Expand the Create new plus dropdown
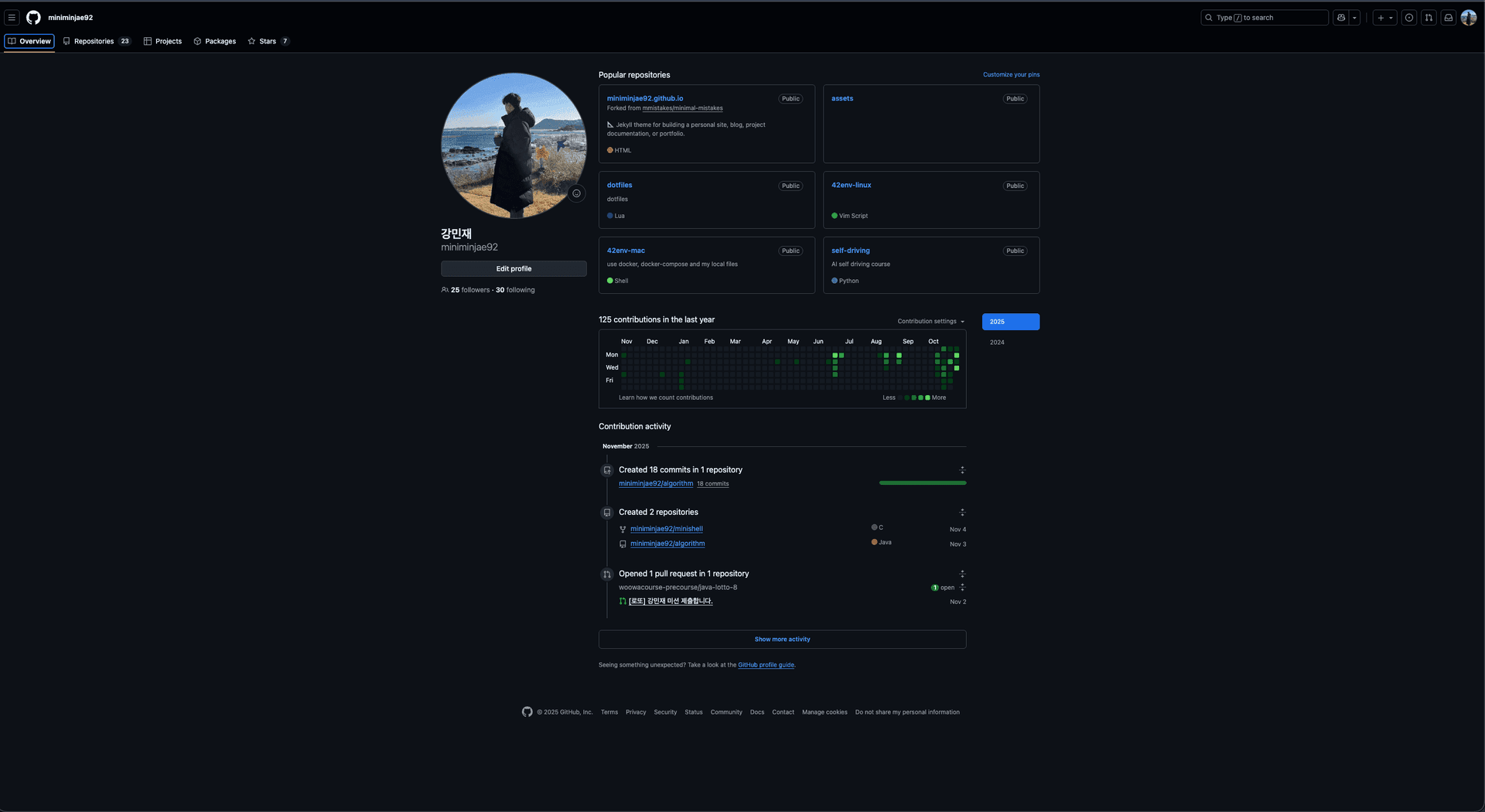 click(x=1384, y=18)
